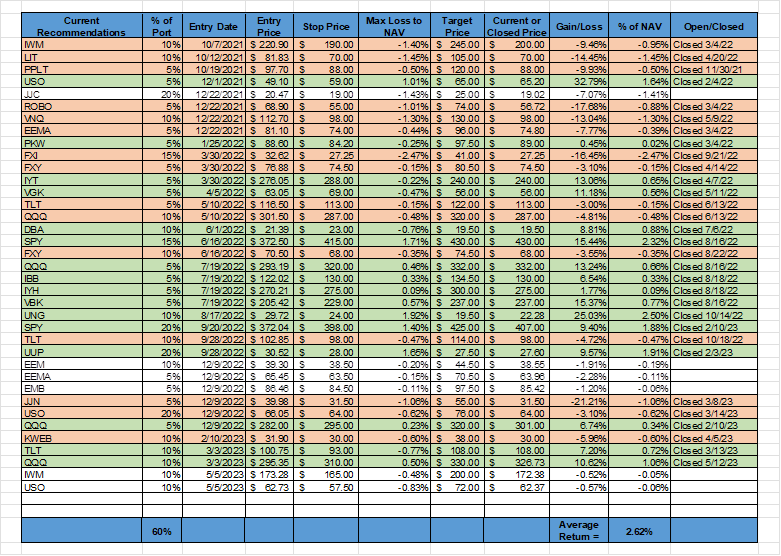Click the 'Closed 9/21/22' status cell
Viewport: 781px width, 556px height.
[714, 155]
